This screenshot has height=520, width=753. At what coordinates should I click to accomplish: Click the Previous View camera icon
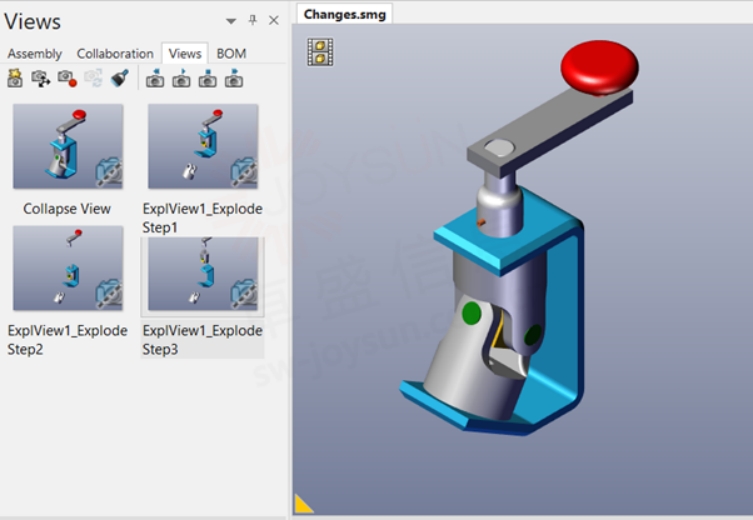(155, 78)
